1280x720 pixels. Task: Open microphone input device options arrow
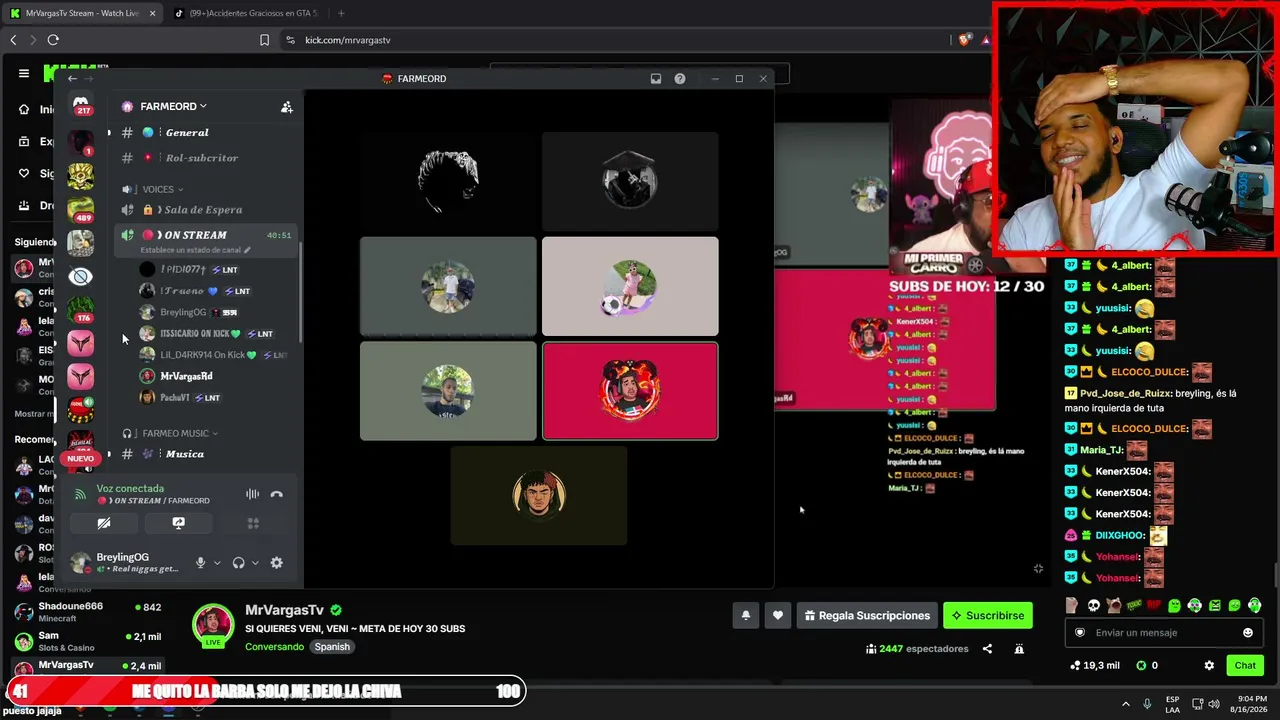(217, 563)
